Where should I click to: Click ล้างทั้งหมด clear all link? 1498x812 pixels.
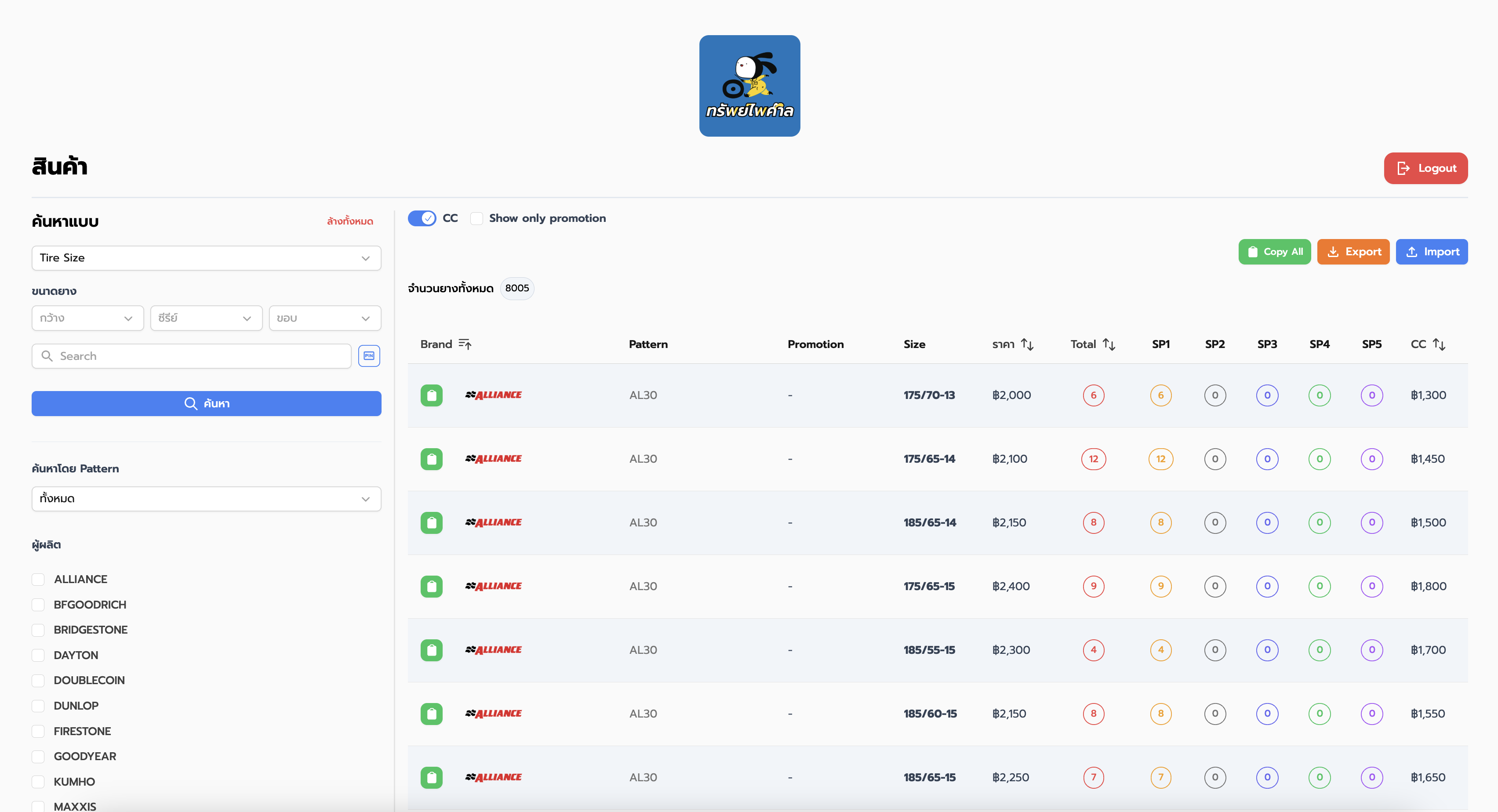tap(349, 221)
